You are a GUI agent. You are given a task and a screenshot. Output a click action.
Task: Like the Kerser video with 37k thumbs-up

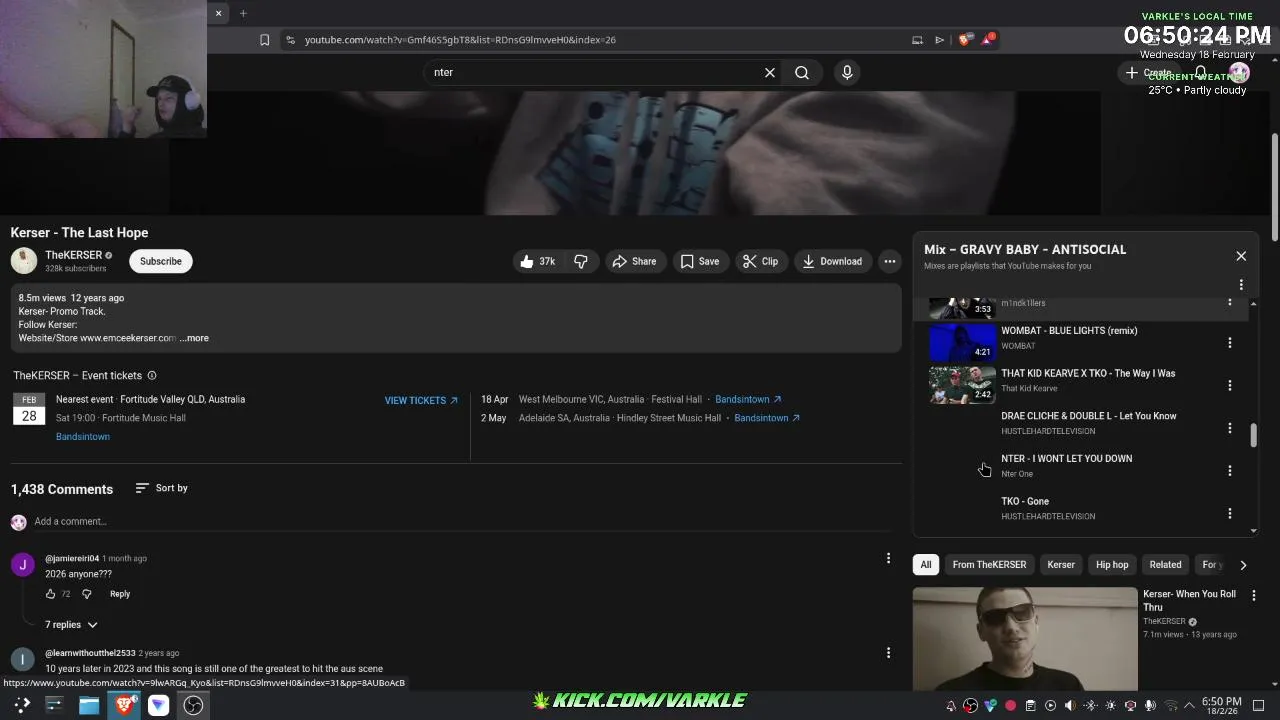(x=537, y=261)
